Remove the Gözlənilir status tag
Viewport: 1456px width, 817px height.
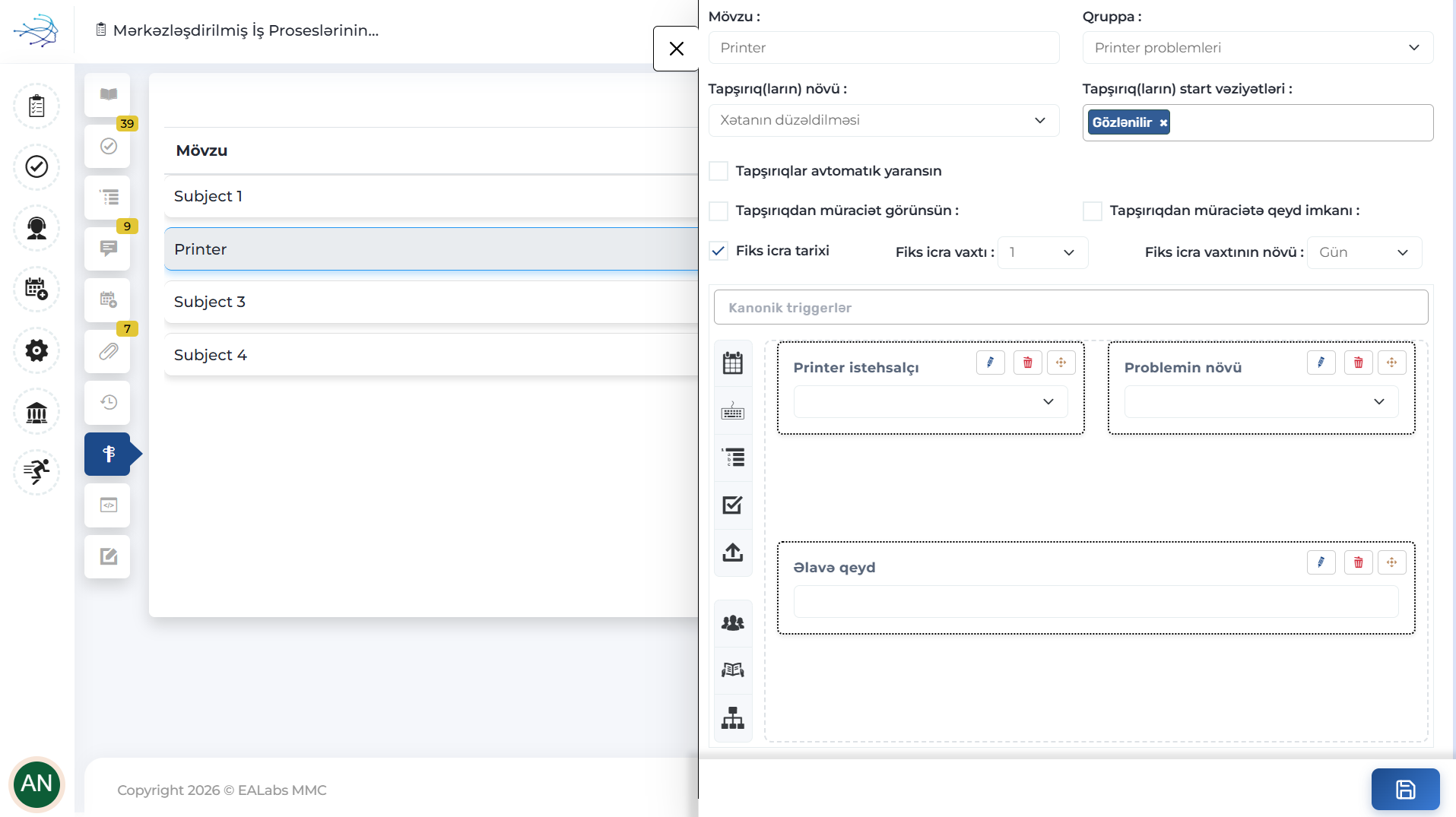pyautogui.click(x=1163, y=122)
